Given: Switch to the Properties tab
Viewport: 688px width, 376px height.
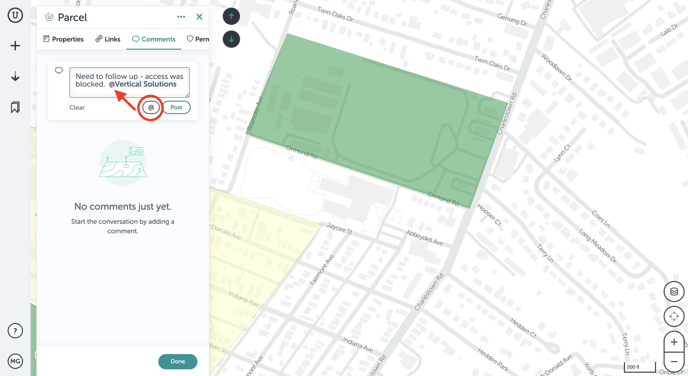Looking at the screenshot, I should click(63, 39).
